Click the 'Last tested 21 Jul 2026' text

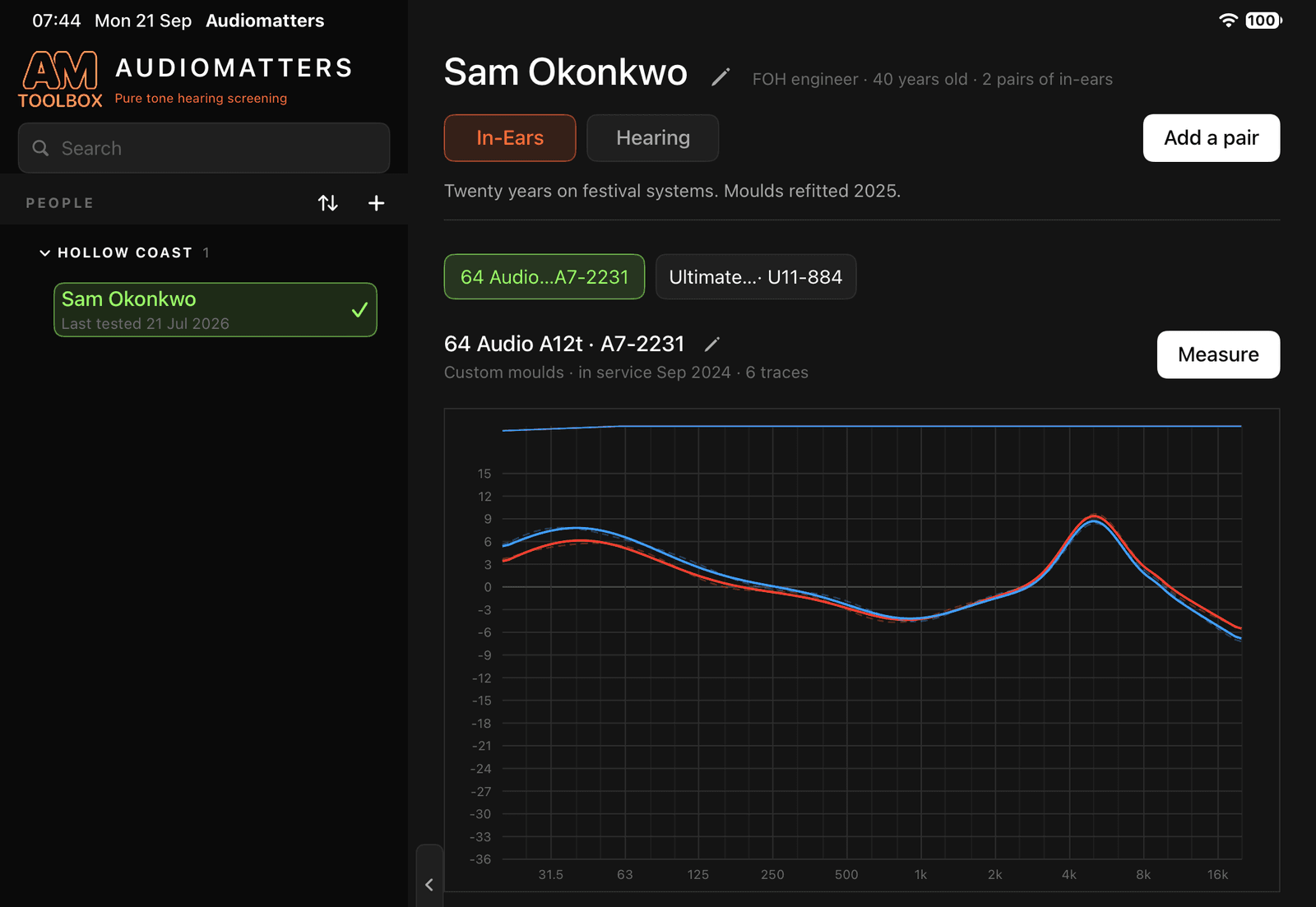pyautogui.click(x=146, y=324)
